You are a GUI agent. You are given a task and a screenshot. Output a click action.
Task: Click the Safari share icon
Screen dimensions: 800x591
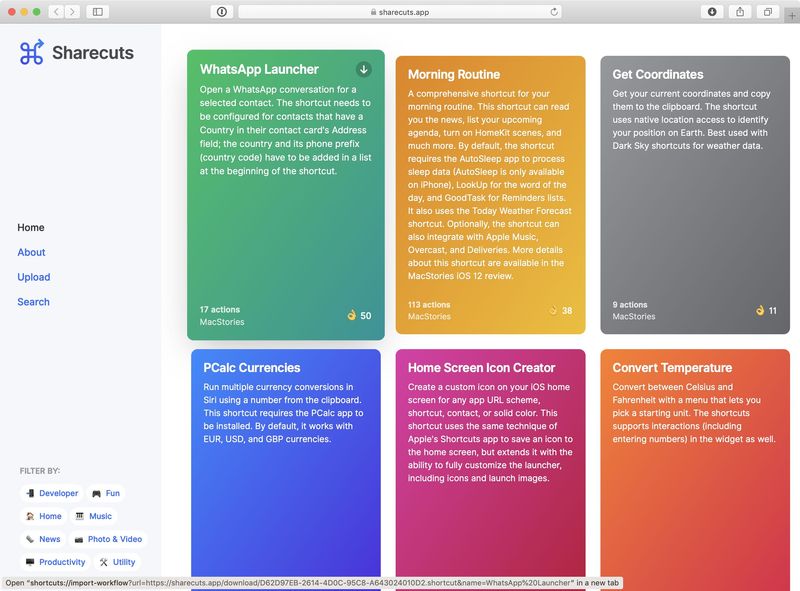pos(740,12)
